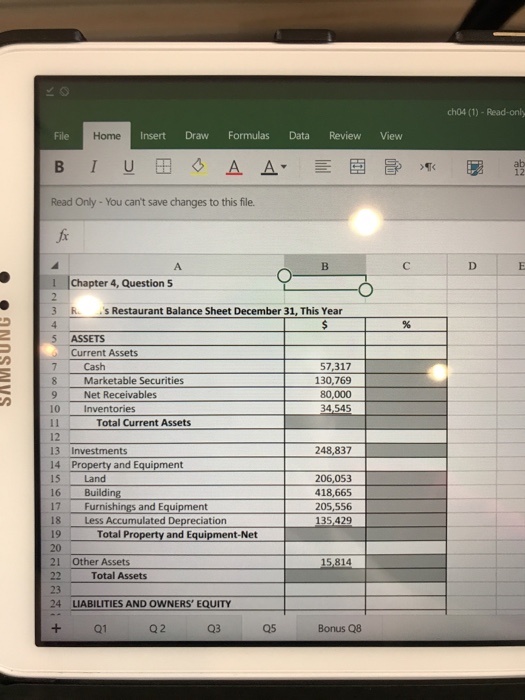525x700 pixels.
Task: Open number format ab12 icon
Action: coord(519,167)
